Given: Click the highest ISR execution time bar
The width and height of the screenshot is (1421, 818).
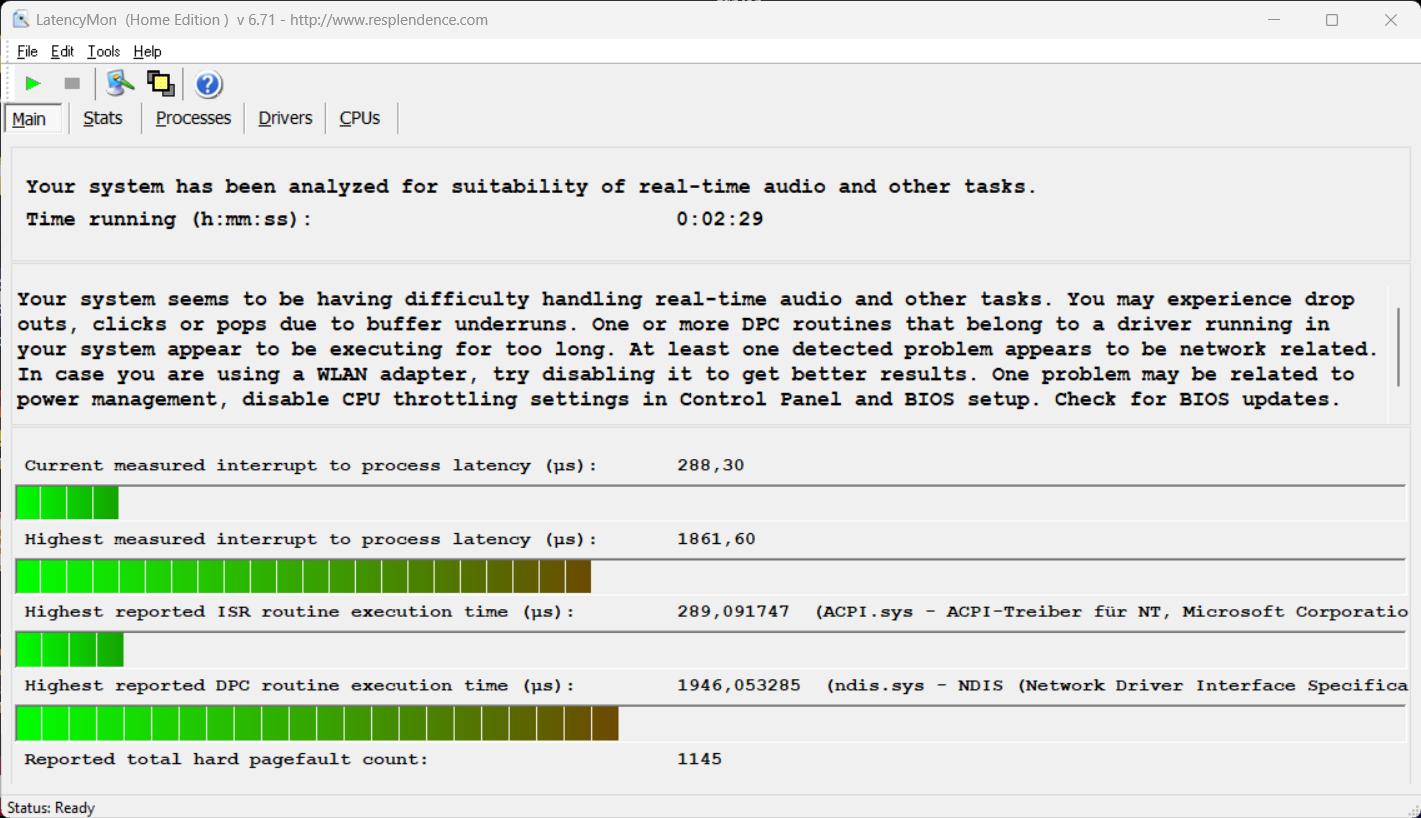Looking at the screenshot, I should click(711, 649).
